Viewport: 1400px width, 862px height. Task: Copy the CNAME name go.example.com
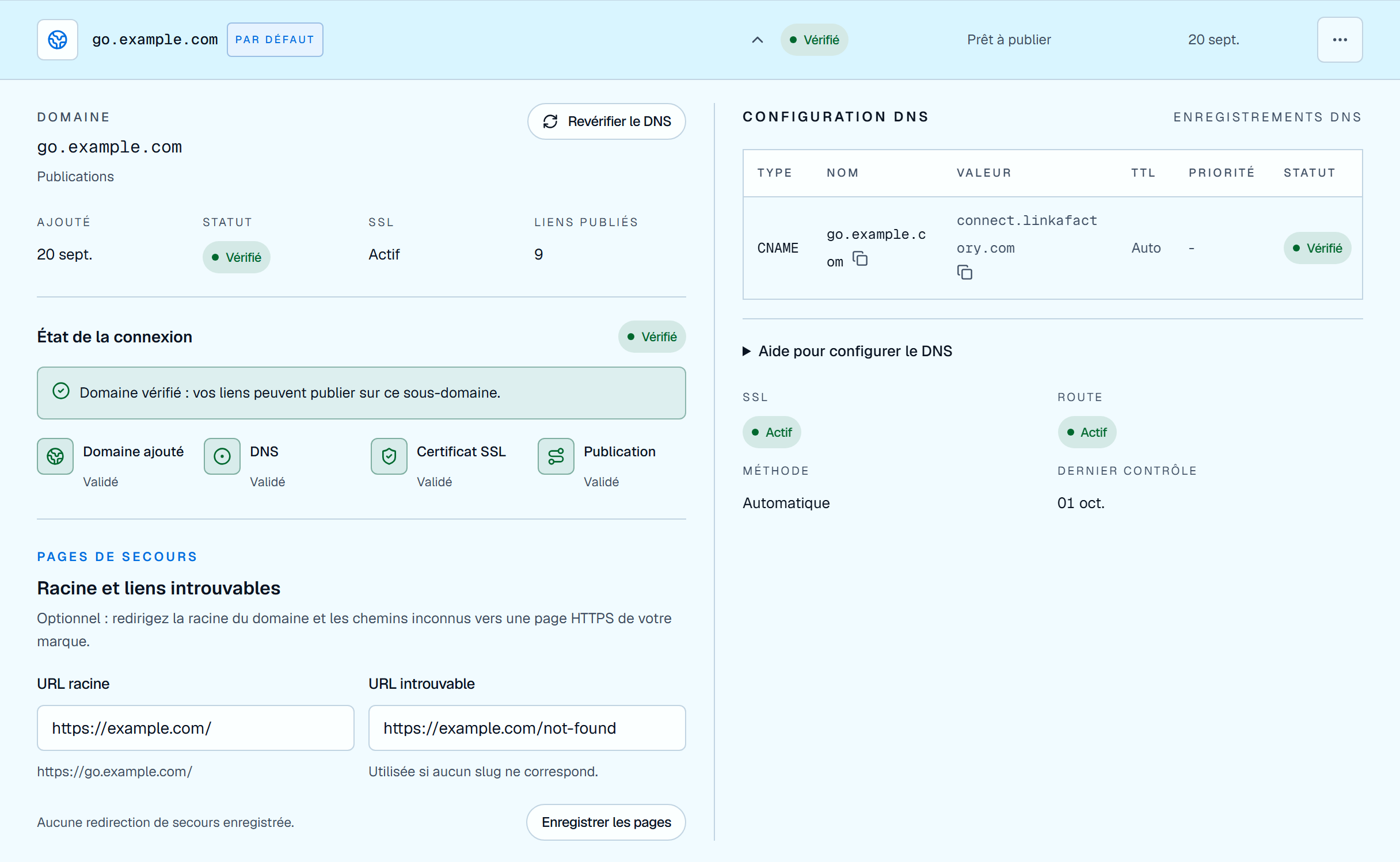tap(860, 259)
